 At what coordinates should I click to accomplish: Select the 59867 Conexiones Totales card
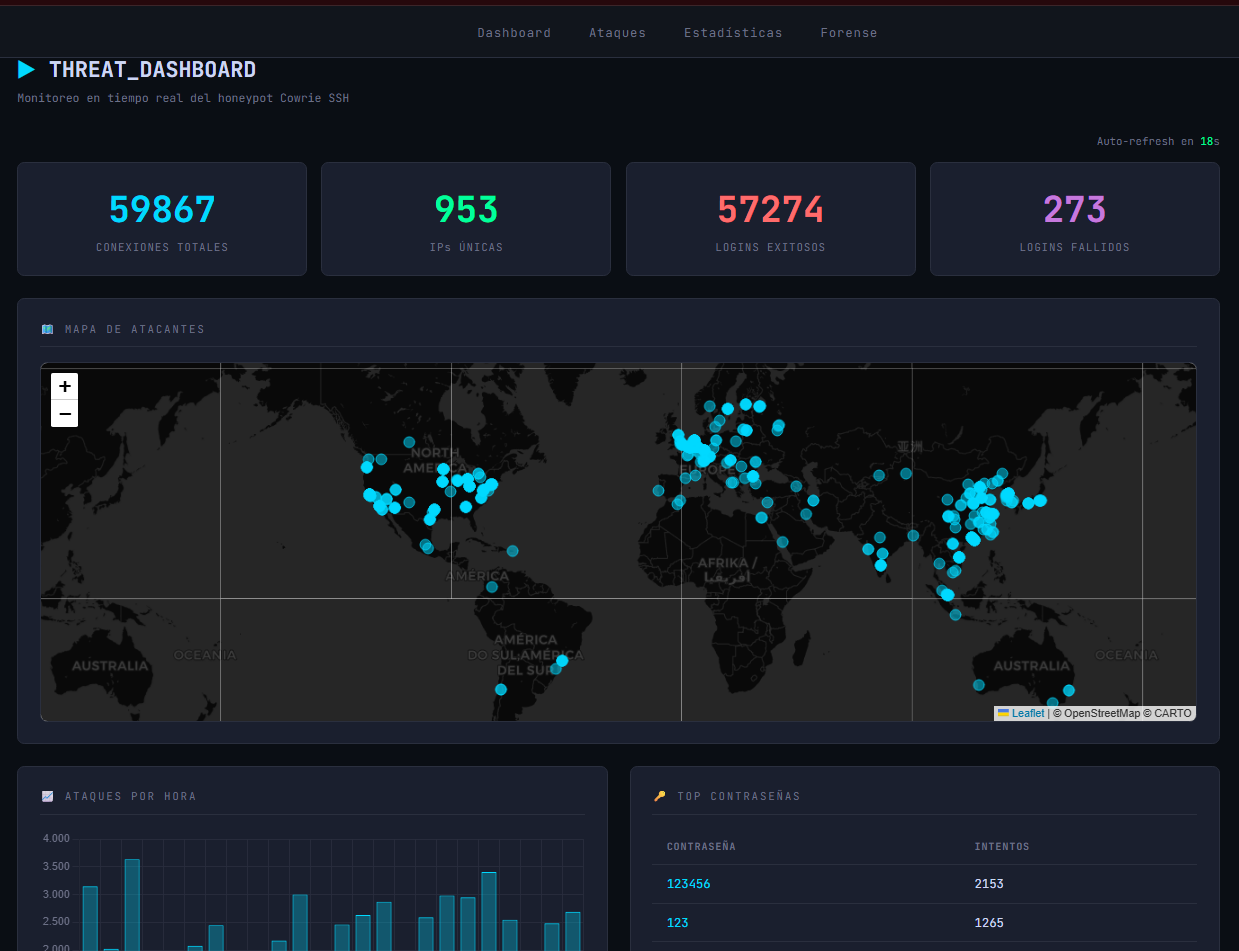point(162,219)
